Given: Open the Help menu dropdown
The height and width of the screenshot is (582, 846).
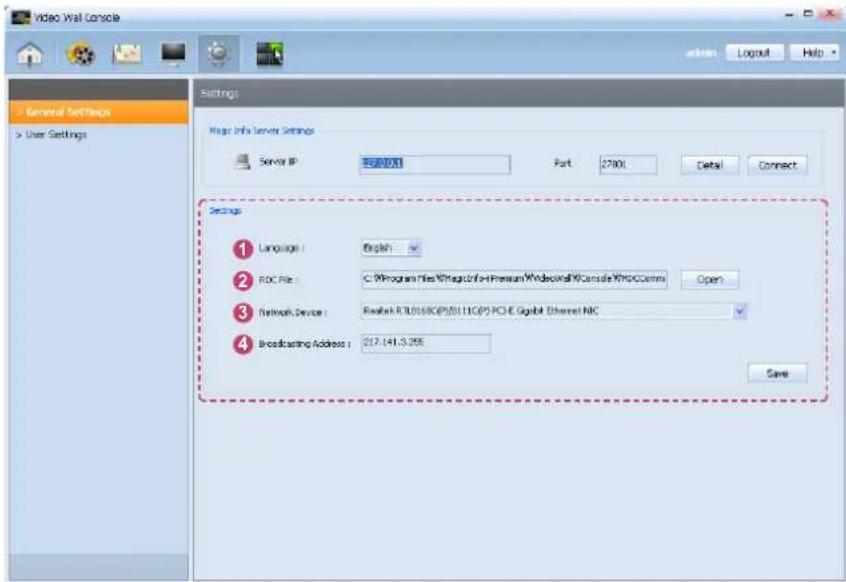Looking at the screenshot, I should tap(815, 53).
